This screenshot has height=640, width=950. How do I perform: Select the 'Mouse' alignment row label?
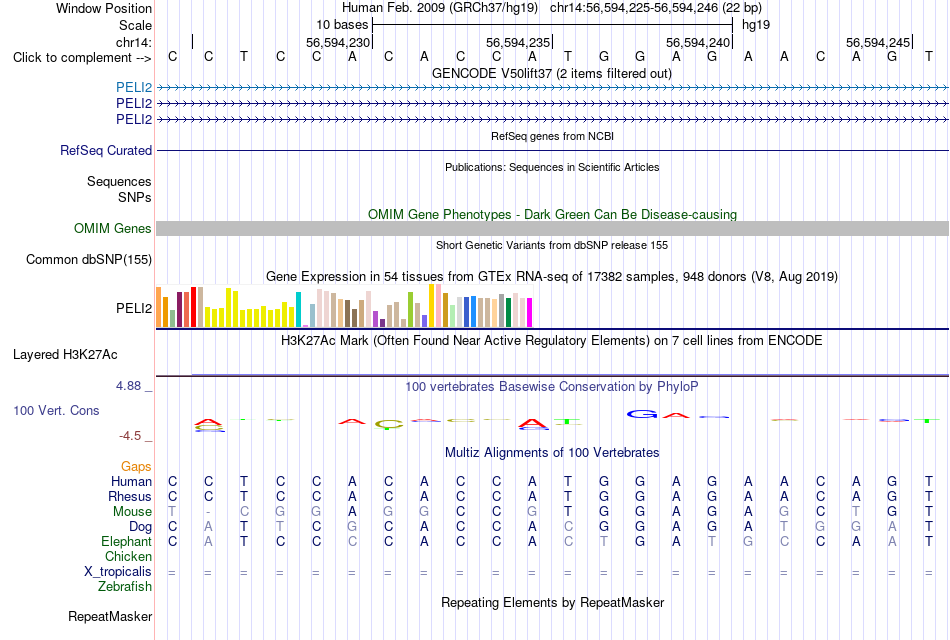132,512
